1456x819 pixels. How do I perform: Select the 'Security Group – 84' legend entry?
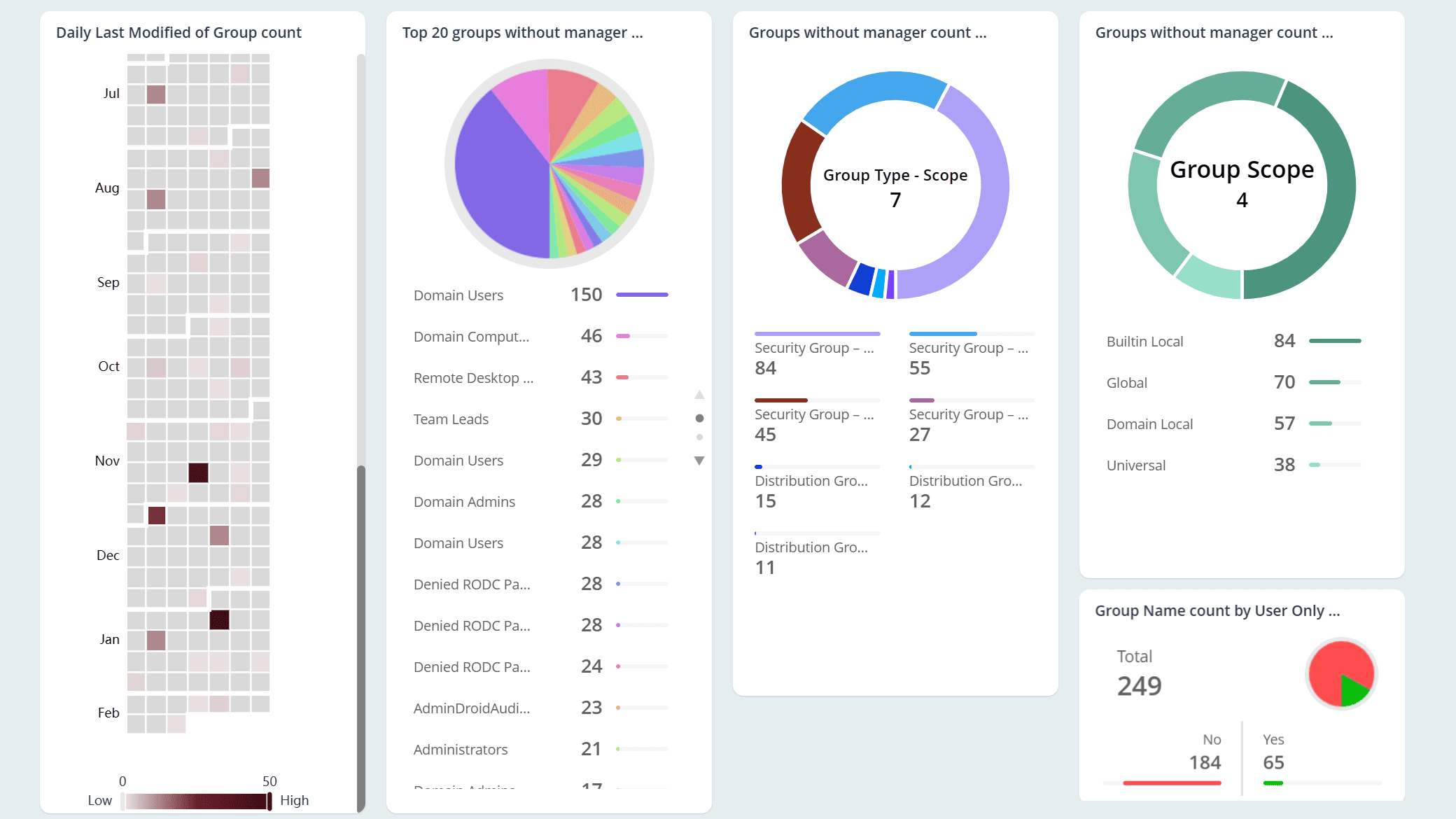click(x=814, y=348)
